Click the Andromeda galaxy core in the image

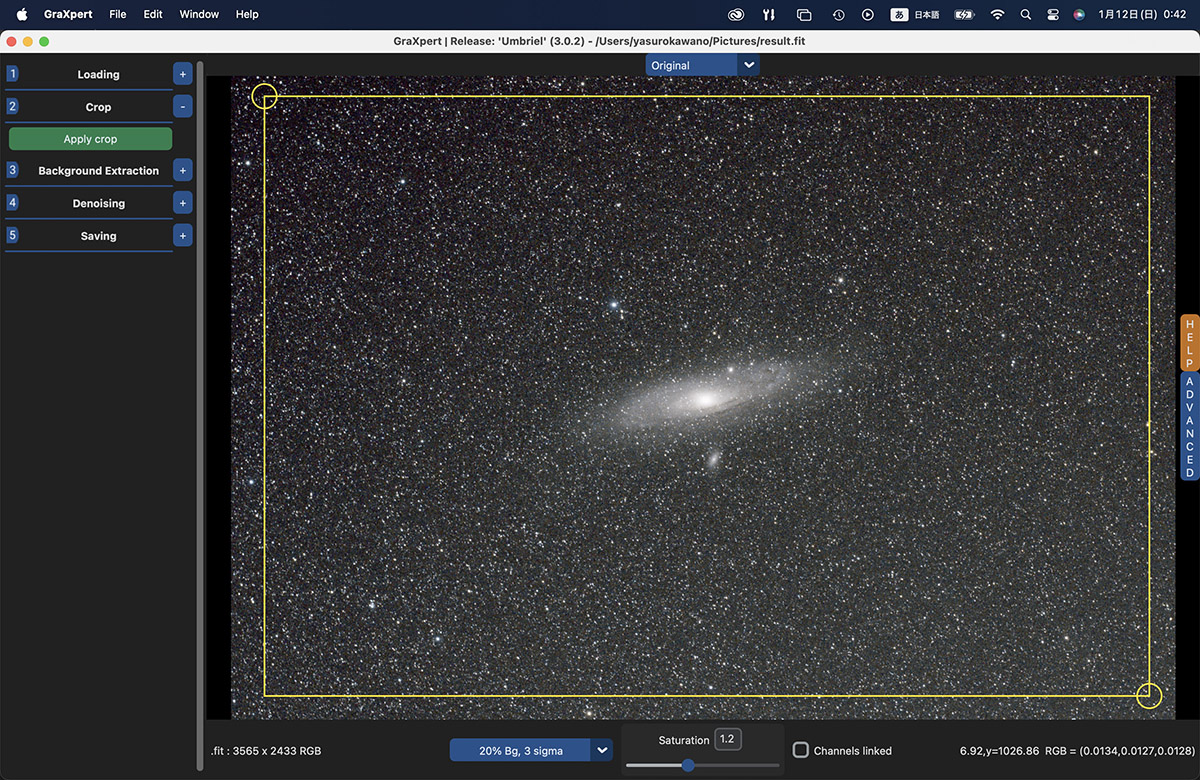click(704, 399)
